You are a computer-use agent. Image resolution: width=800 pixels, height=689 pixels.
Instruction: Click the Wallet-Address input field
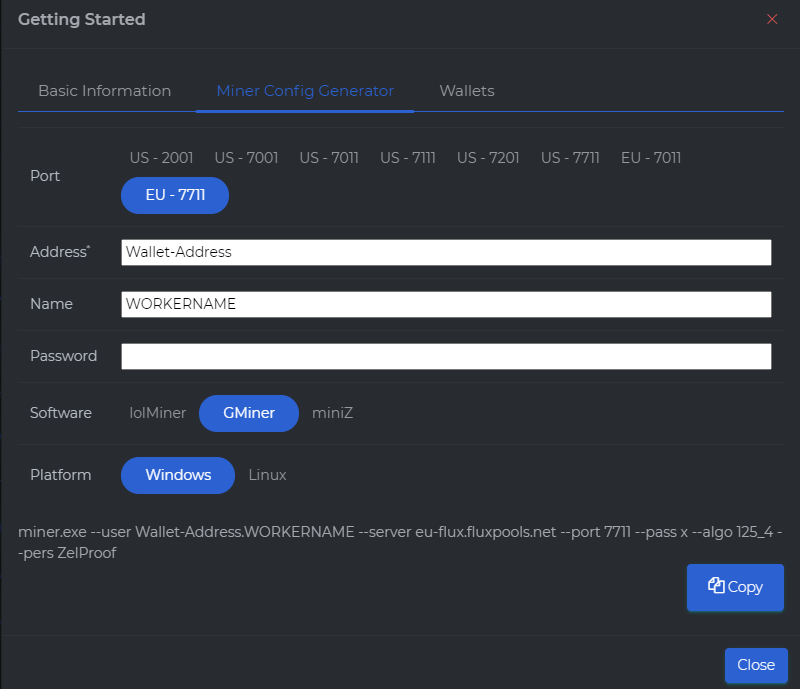tap(446, 252)
